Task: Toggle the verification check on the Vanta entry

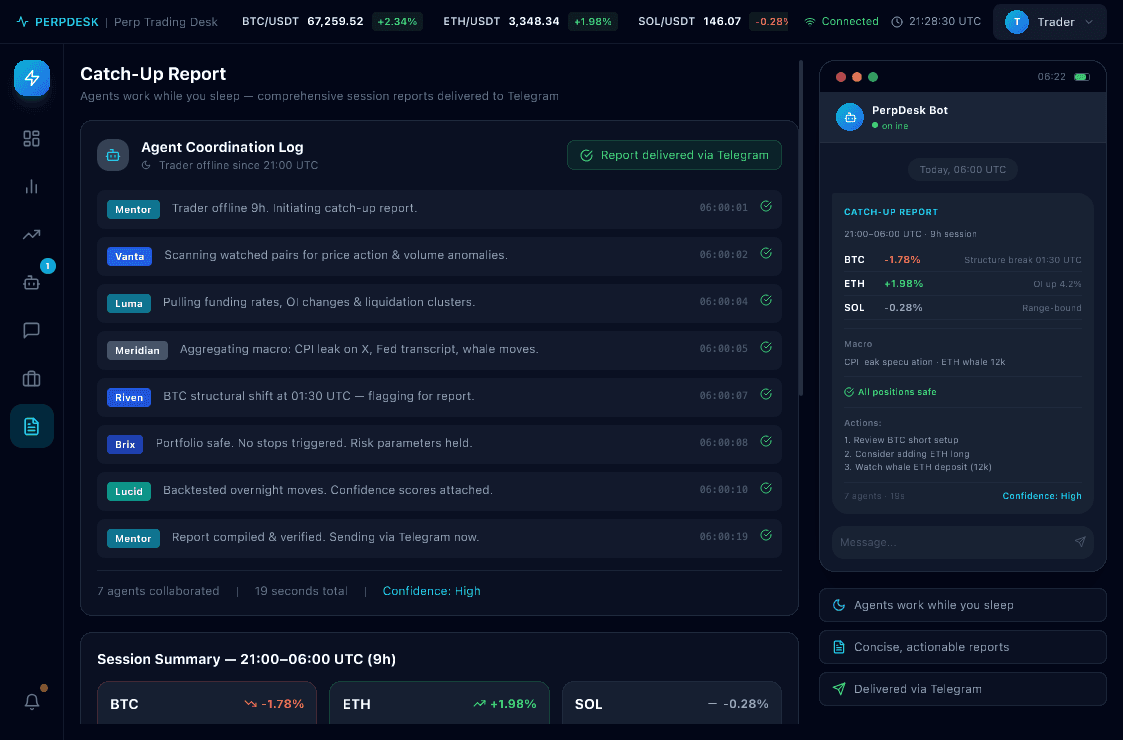Action: (x=766, y=253)
